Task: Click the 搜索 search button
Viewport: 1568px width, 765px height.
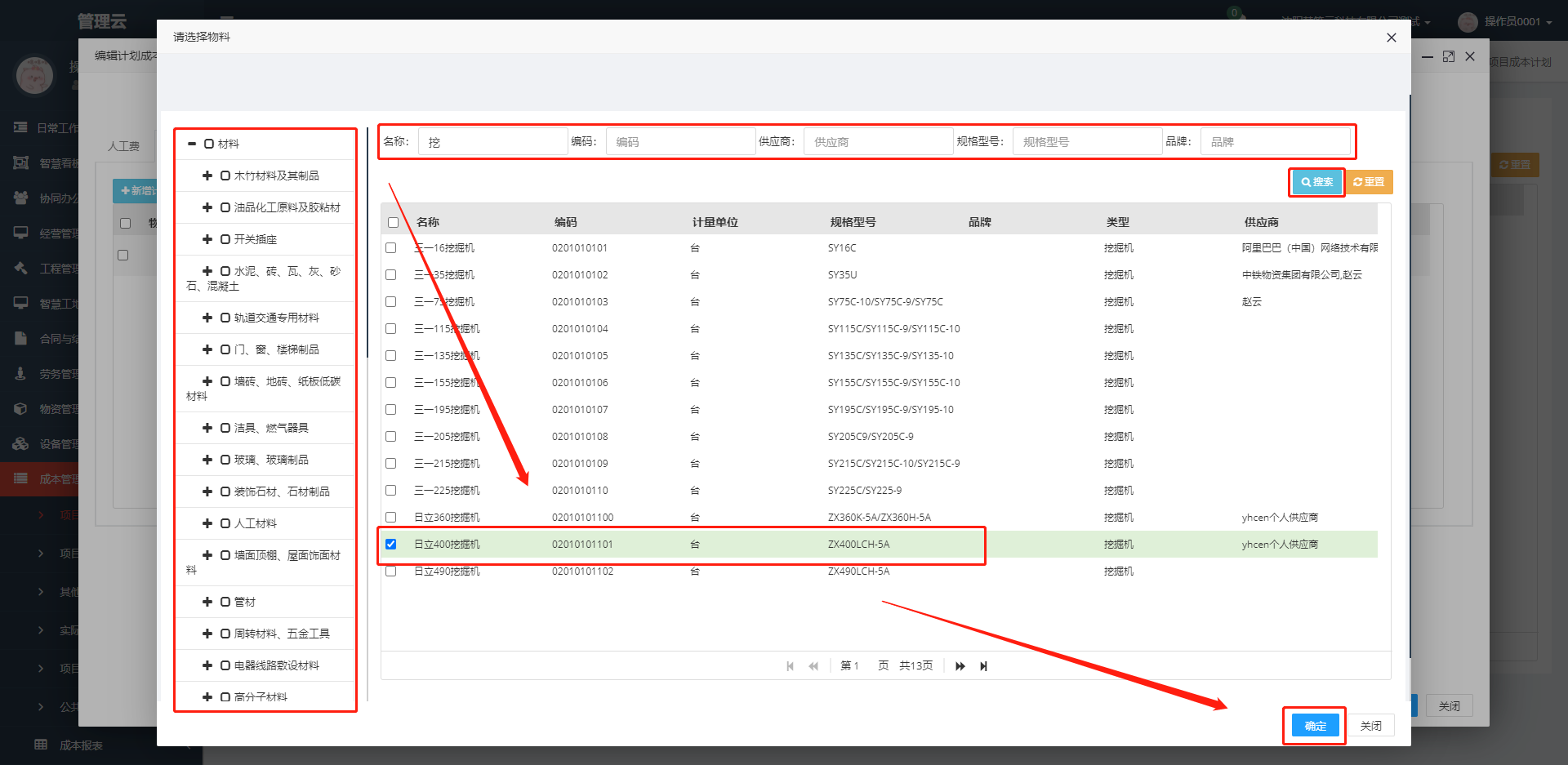Action: [x=1316, y=182]
